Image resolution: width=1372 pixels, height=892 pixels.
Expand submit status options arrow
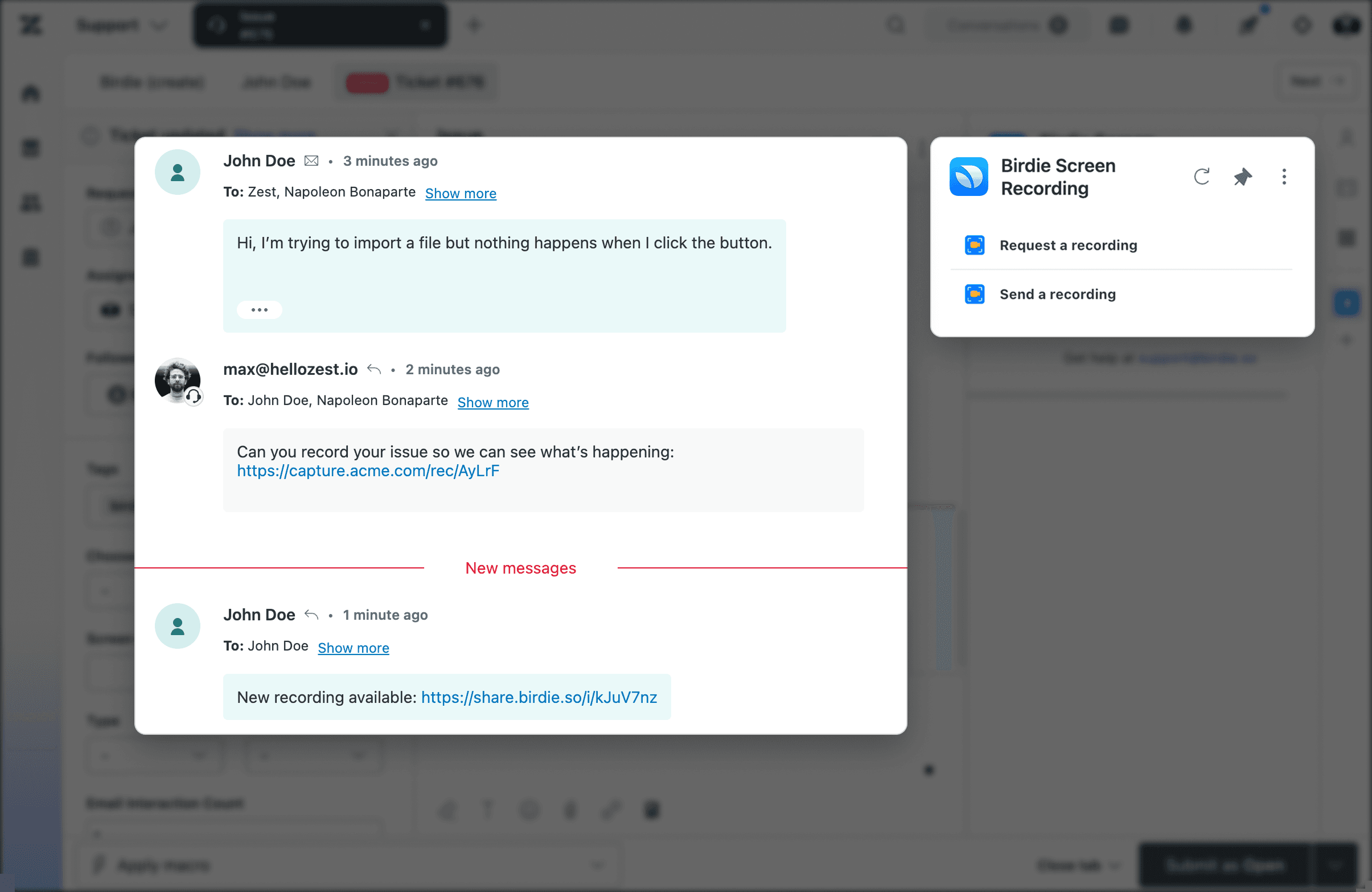click(1335, 865)
